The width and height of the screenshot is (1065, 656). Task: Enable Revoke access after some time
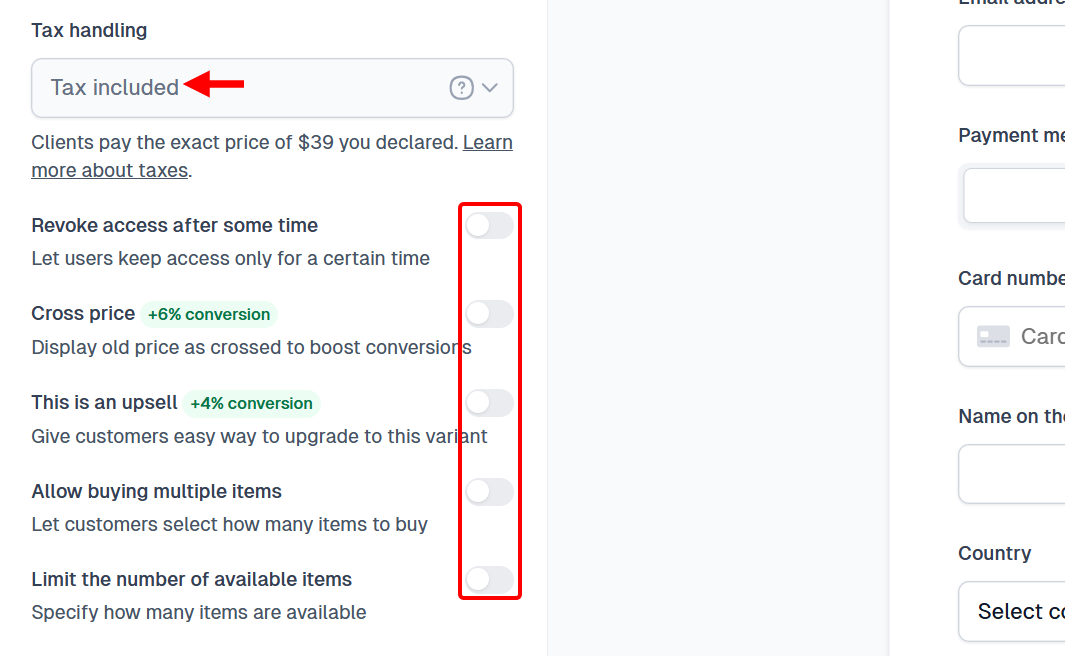coord(489,225)
